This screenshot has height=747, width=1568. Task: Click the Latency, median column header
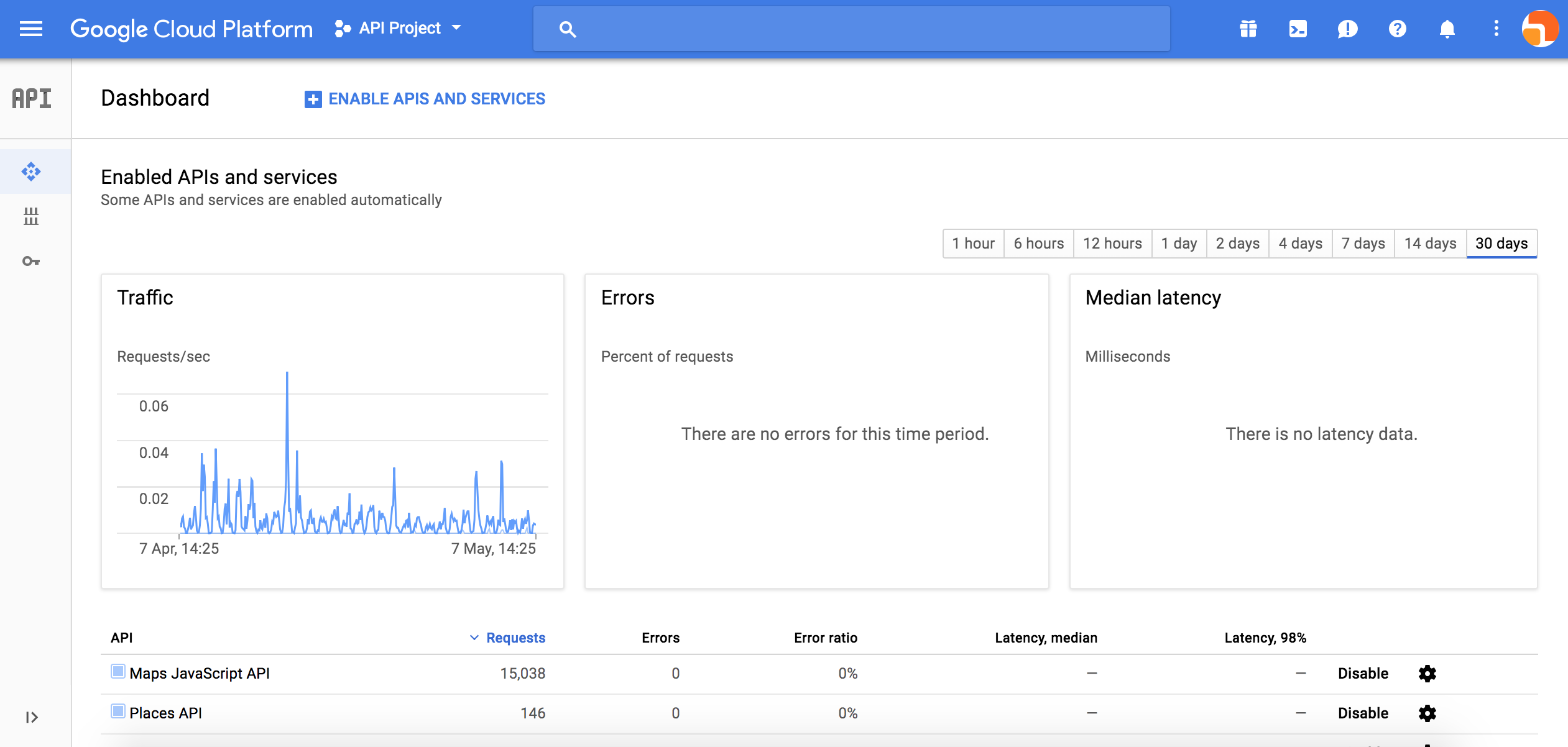pos(1046,638)
